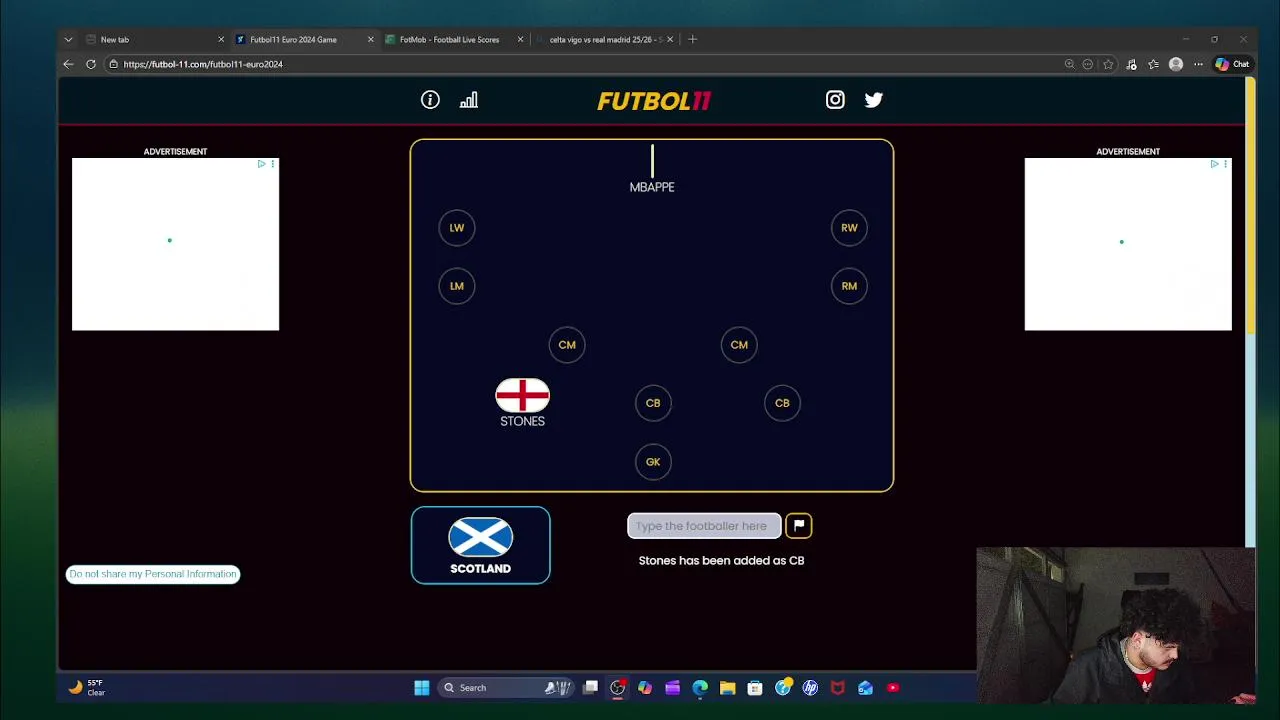Select the LM position slot
This screenshot has width=1280, height=720.
(x=457, y=286)
